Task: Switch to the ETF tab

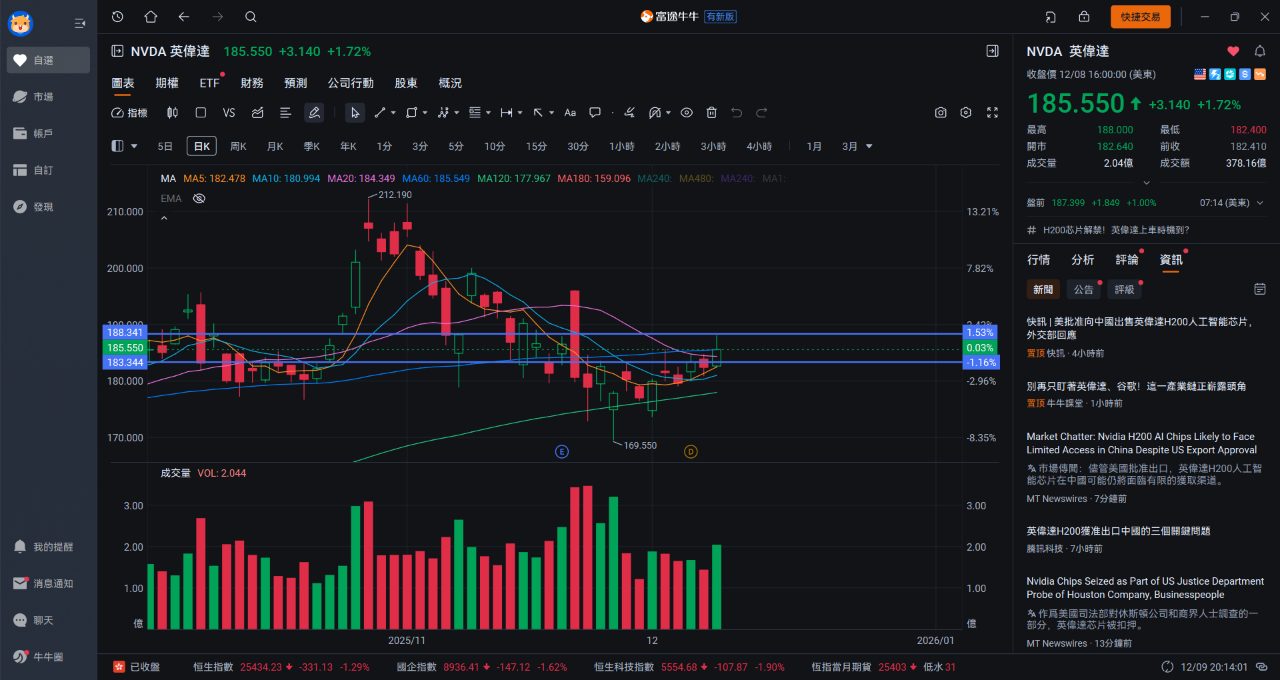Action: (209, 83)
